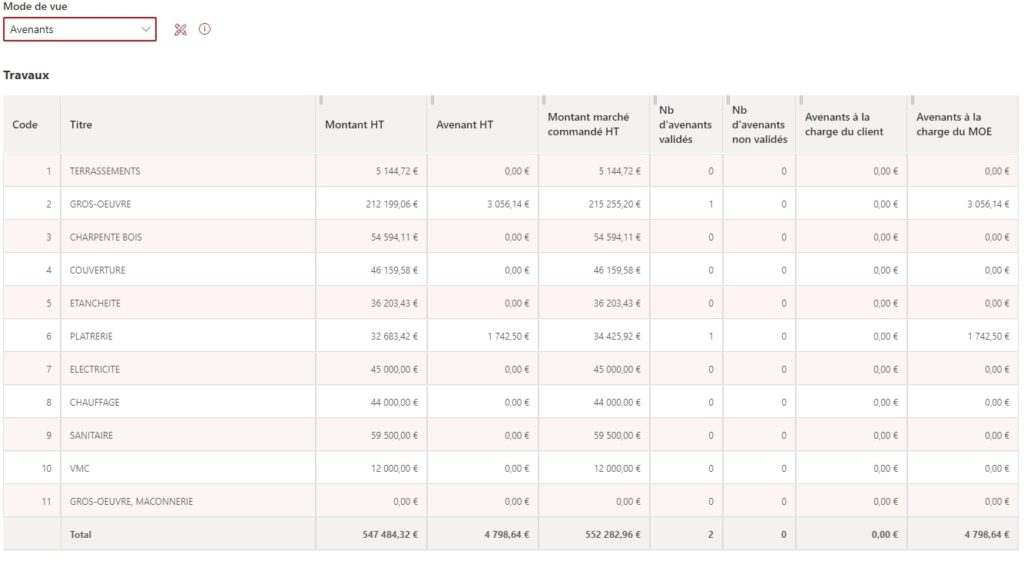Expand the Avenants view mode dropdown
Image resolution: width=1024 pixels, height=564 pixels.
80,29
